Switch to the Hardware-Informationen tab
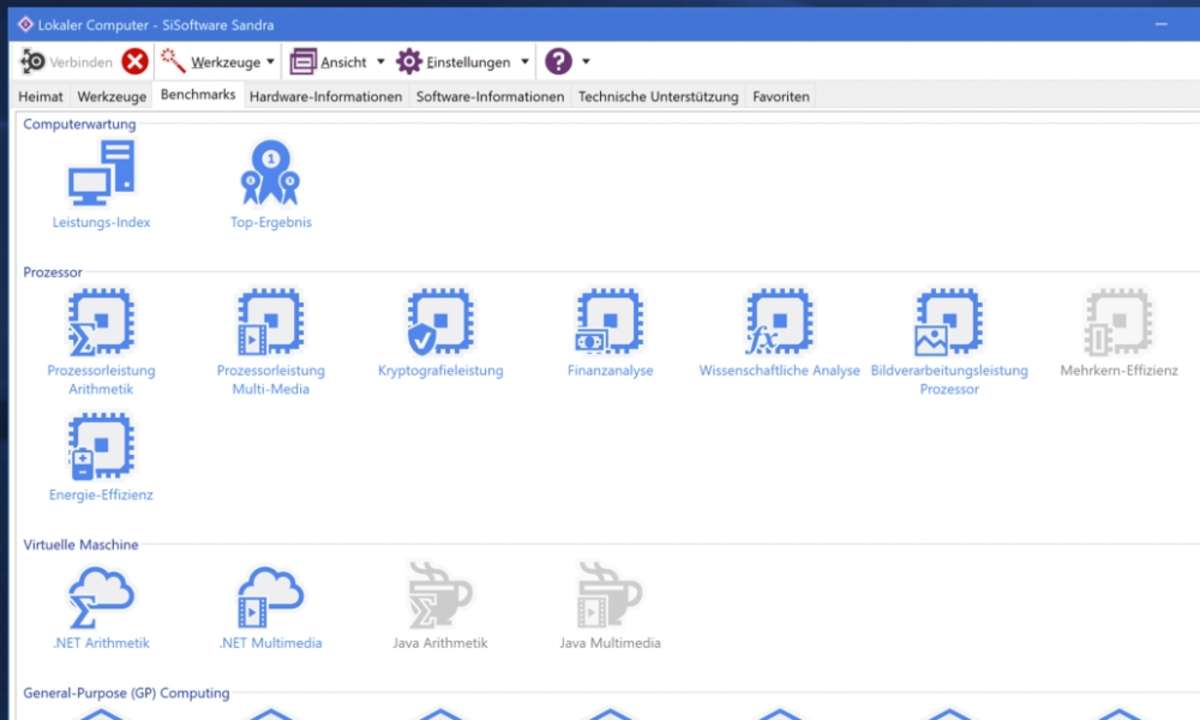The image size is (1200, 720). (x=326, y=97)
